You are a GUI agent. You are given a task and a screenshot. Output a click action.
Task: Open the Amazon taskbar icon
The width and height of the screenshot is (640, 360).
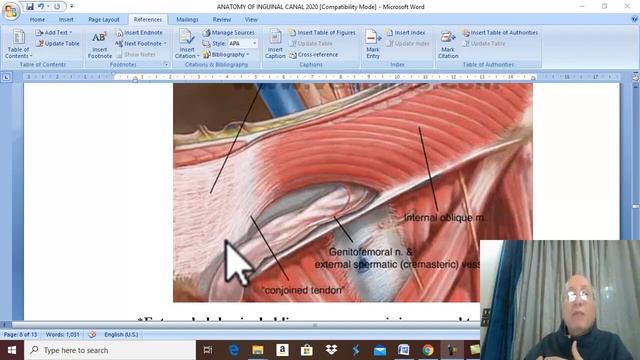coord(282,350)
